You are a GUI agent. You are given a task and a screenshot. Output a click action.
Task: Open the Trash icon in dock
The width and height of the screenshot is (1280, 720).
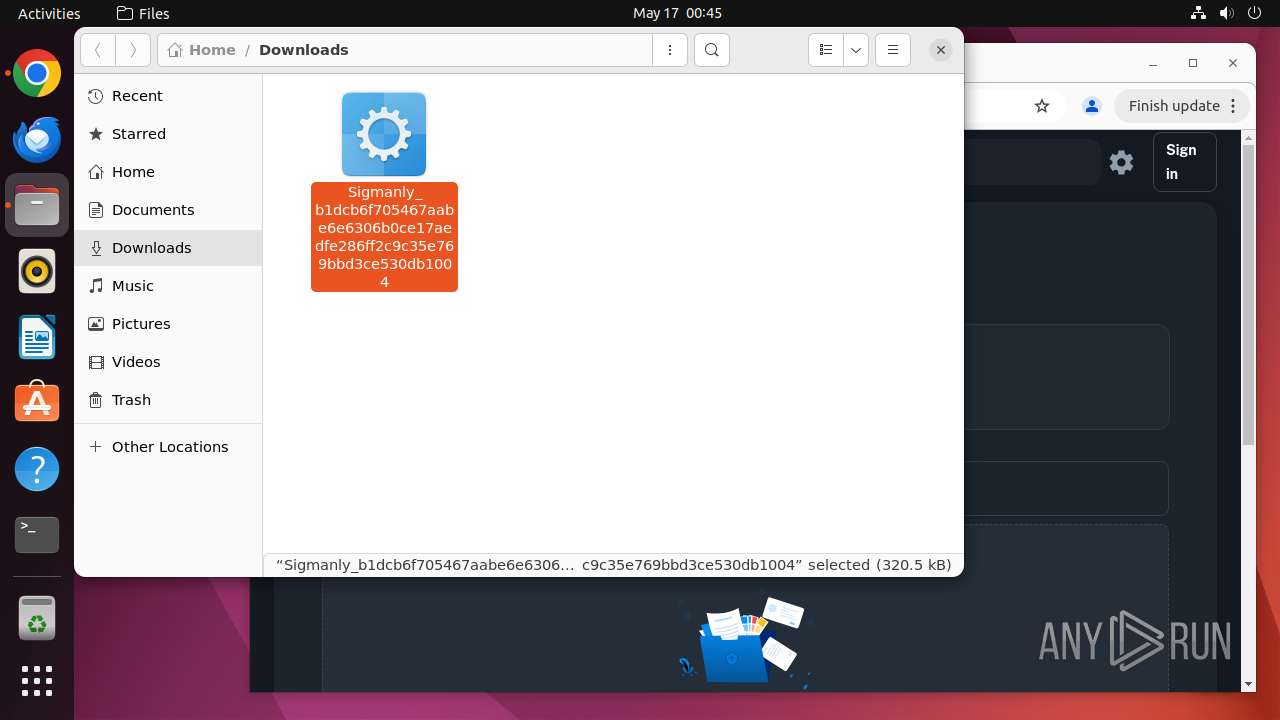point(37,619)
